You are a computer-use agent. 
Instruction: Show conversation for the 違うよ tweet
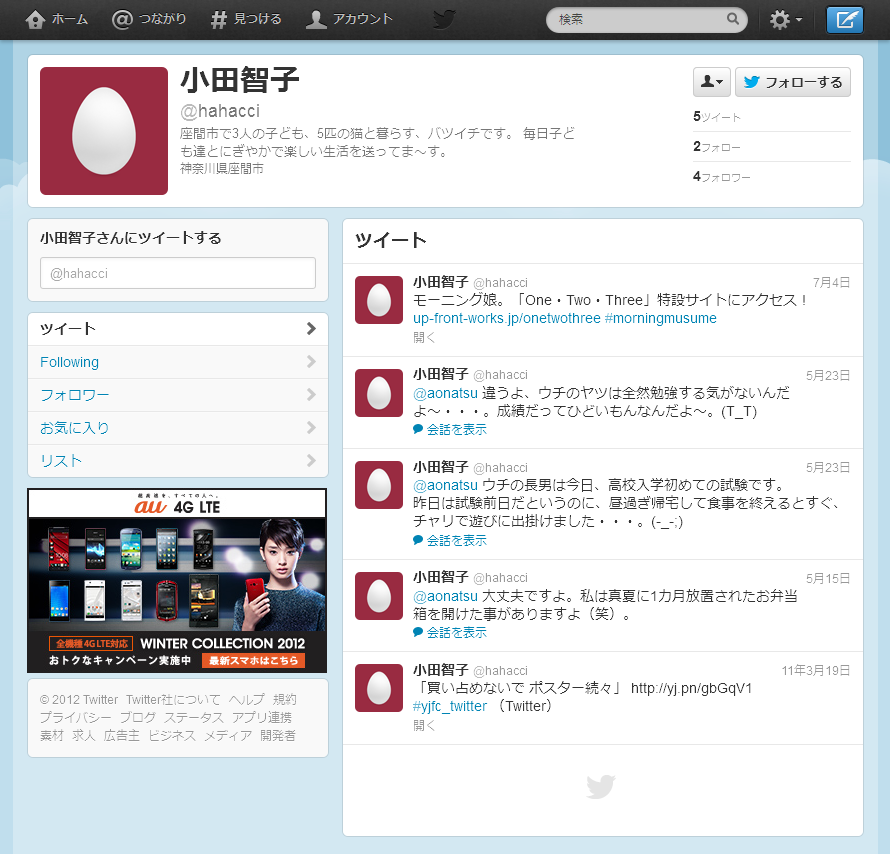coord(456,430)
